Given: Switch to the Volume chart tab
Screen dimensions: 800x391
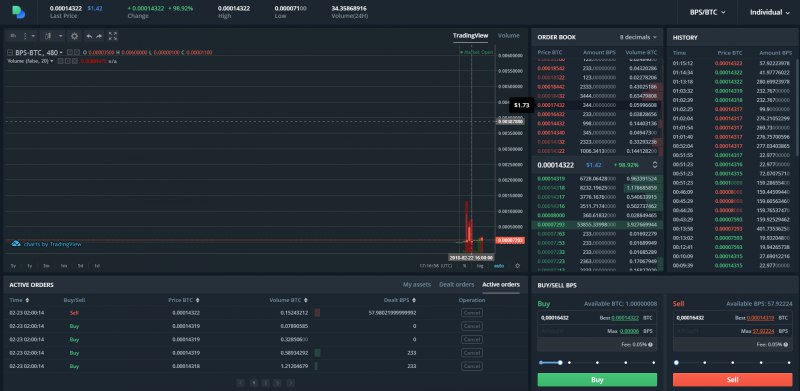Looking at the screenshot, I should pyautogui.click(x=508, y=36).
